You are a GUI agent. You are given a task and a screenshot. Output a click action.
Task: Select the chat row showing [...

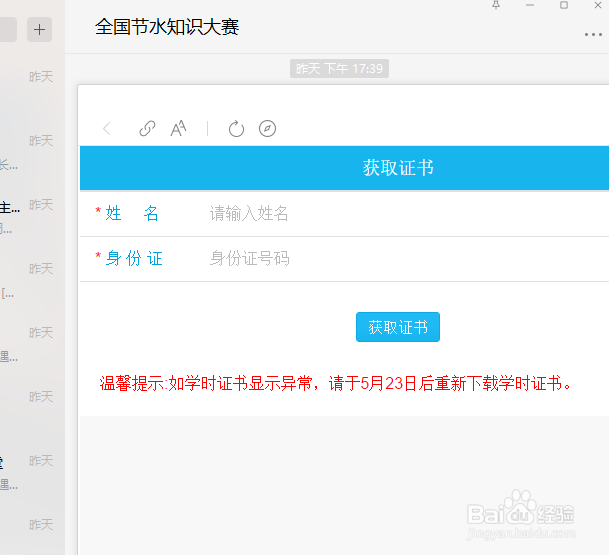tap(32, 280)
